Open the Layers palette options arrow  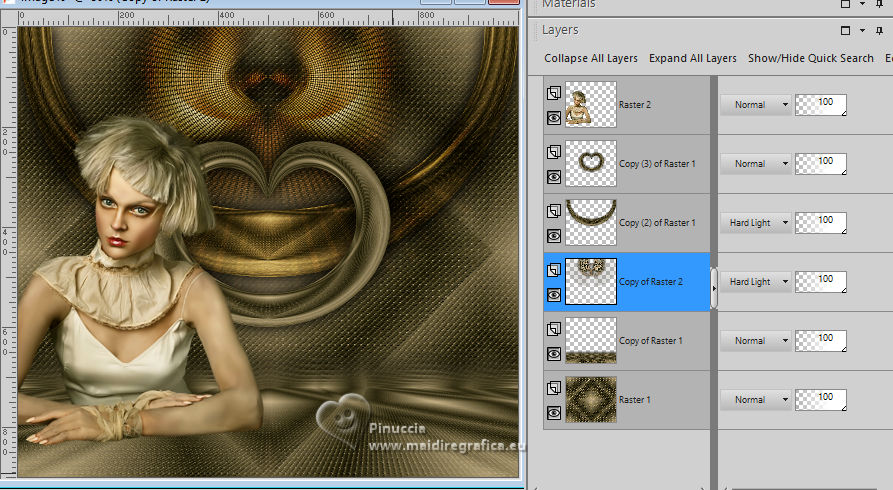point(862,30)
